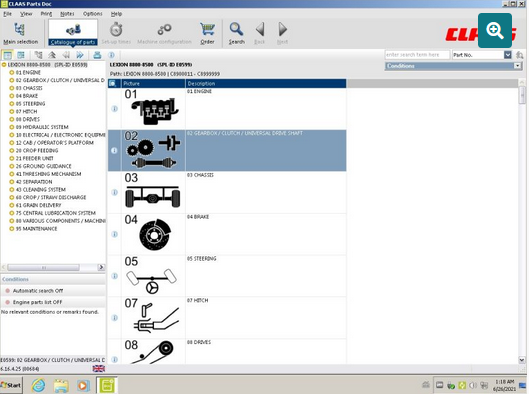The width and height of the screenshot is (529, 394).
Task: Open the Help menu
Action: click(116, 14)
